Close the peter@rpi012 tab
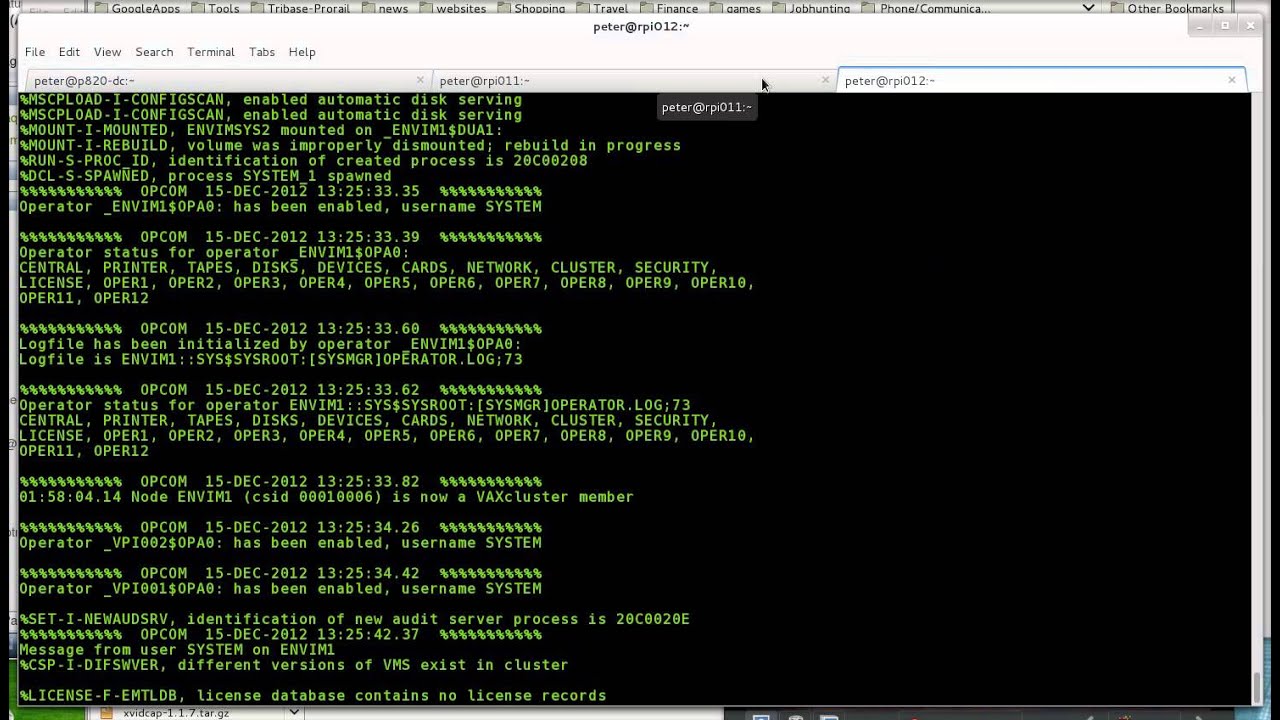 pyautogui.click(x=1232, y=80)
